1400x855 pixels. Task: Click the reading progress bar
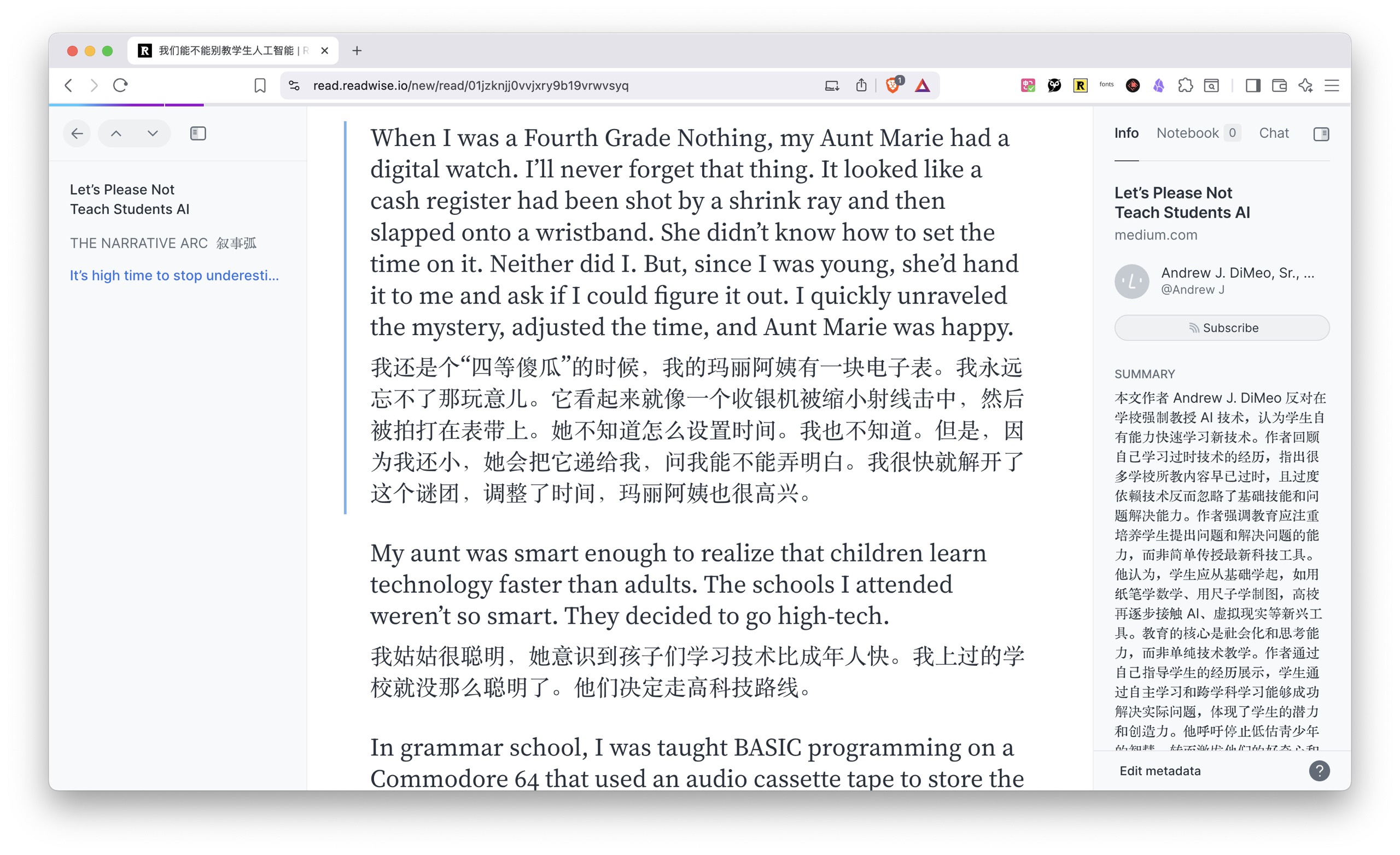point(699,105)
